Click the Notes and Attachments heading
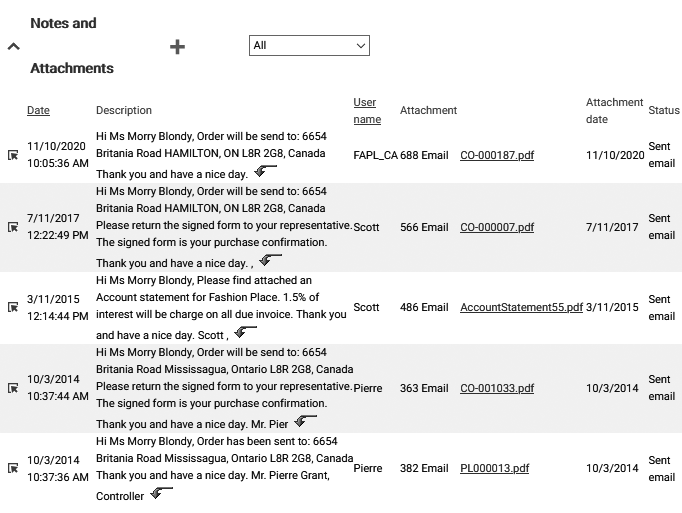Viewport: 682px width, 513px height. [x=71, y=46]
